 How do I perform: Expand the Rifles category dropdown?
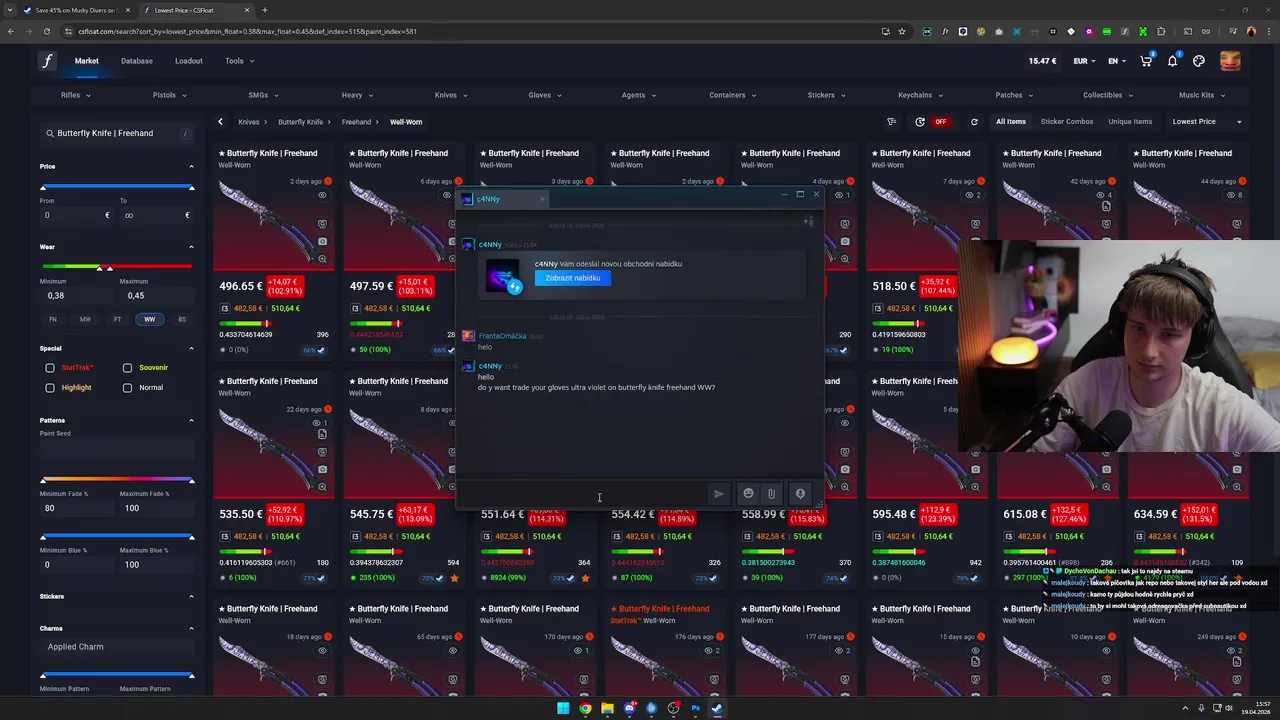[x=75, y=95]
